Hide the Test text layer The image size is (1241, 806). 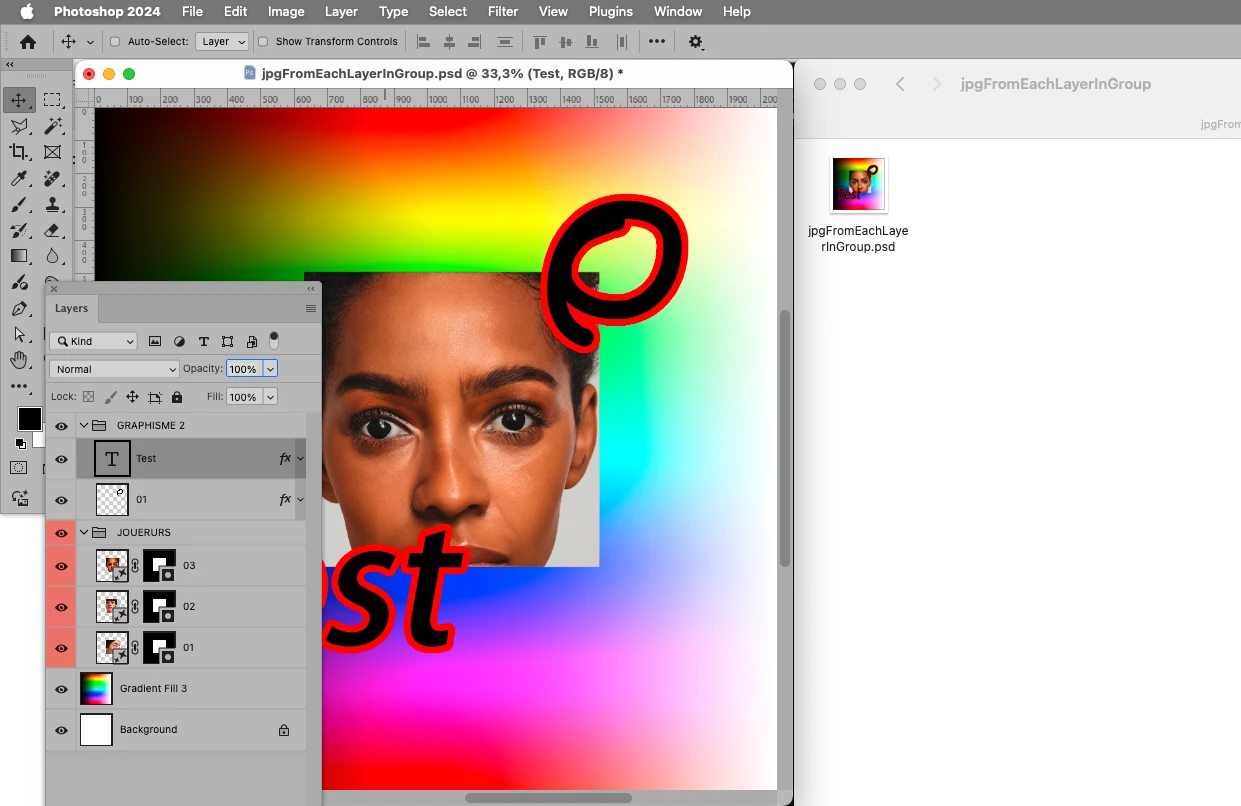pos(61,459)
